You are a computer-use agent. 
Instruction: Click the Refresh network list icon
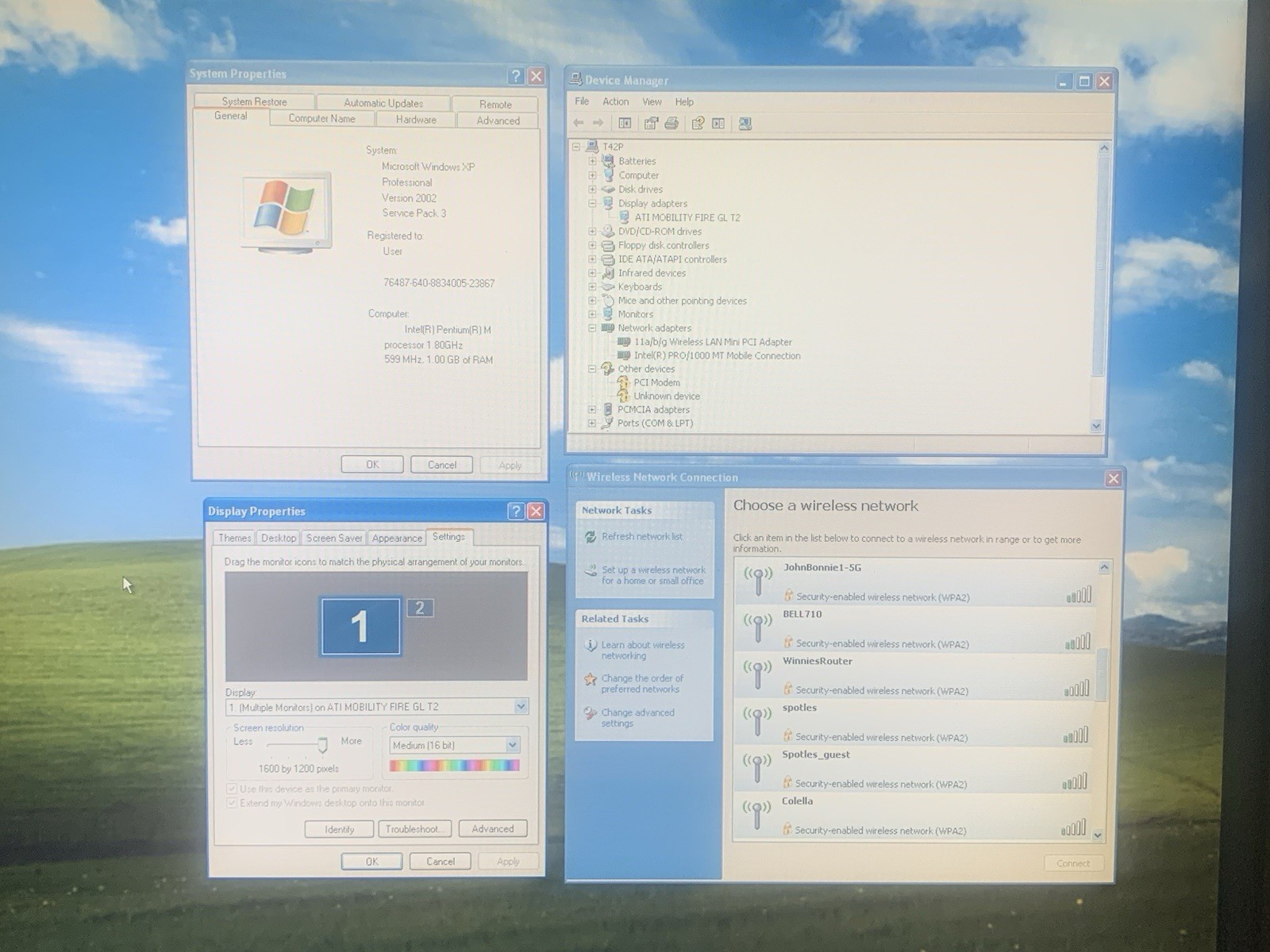coord(591,537)
